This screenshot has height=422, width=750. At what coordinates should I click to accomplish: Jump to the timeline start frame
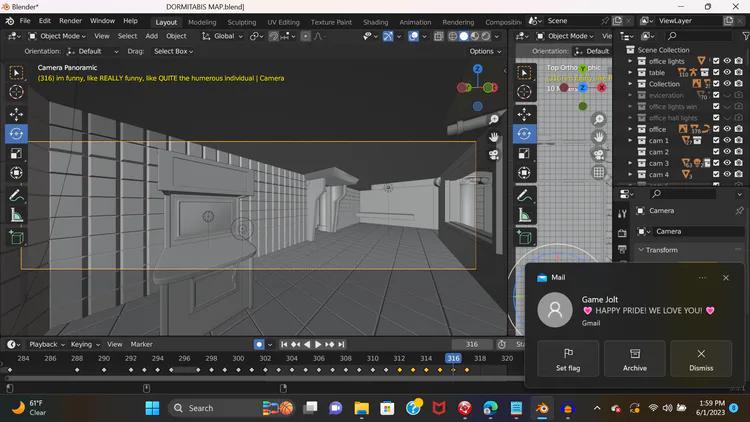(x=284, y=344)
